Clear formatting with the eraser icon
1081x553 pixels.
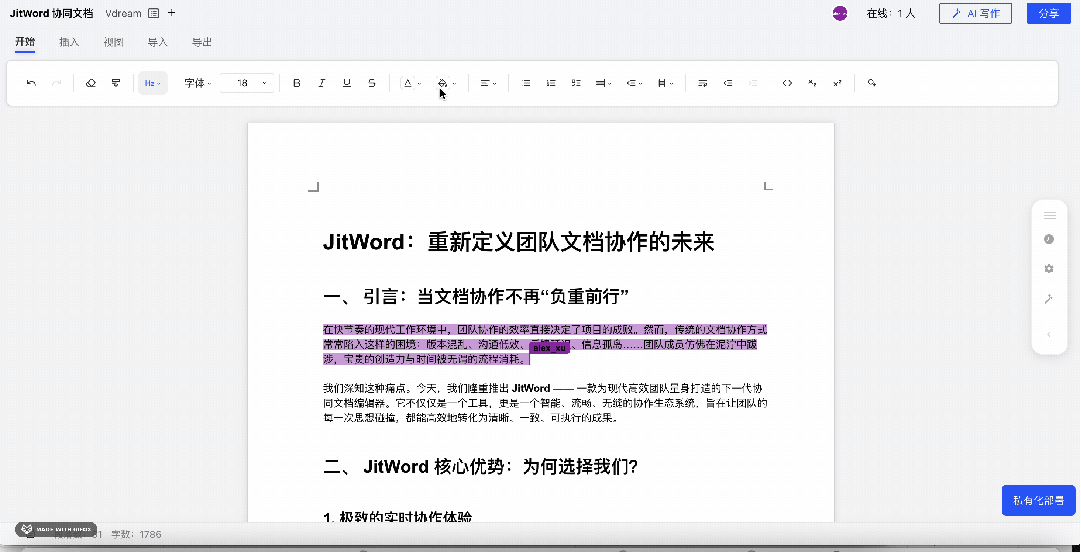tap(90, 83)
